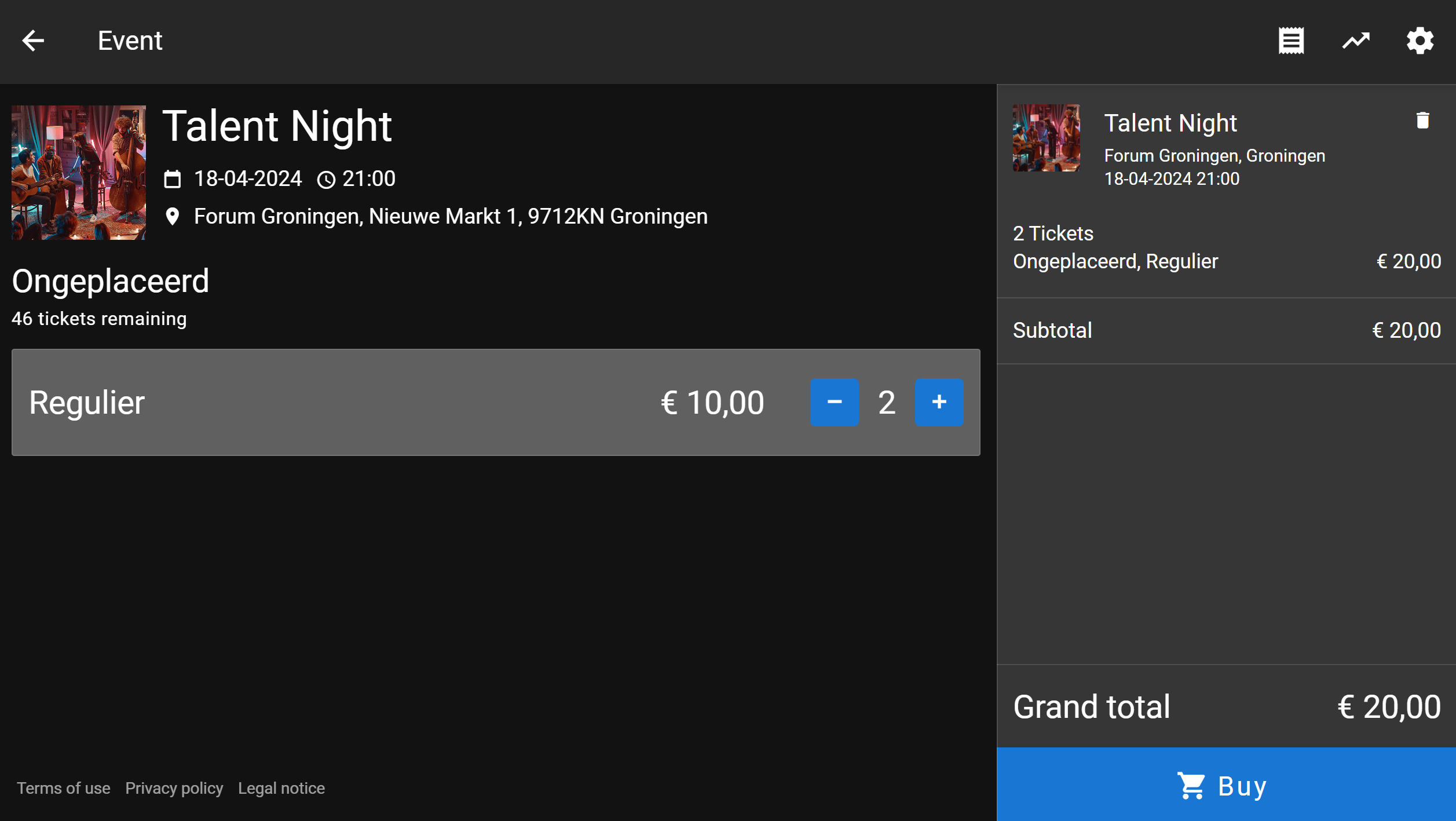Click the calendar icon next to 18-04-2024

point(172,179)
